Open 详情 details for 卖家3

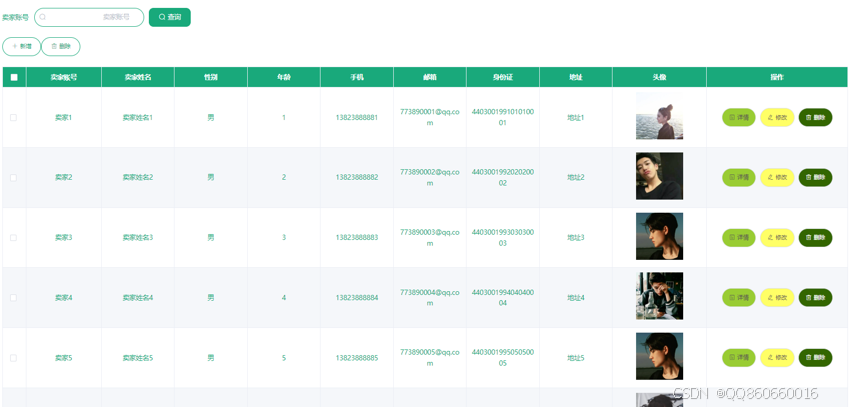(739, 237)
